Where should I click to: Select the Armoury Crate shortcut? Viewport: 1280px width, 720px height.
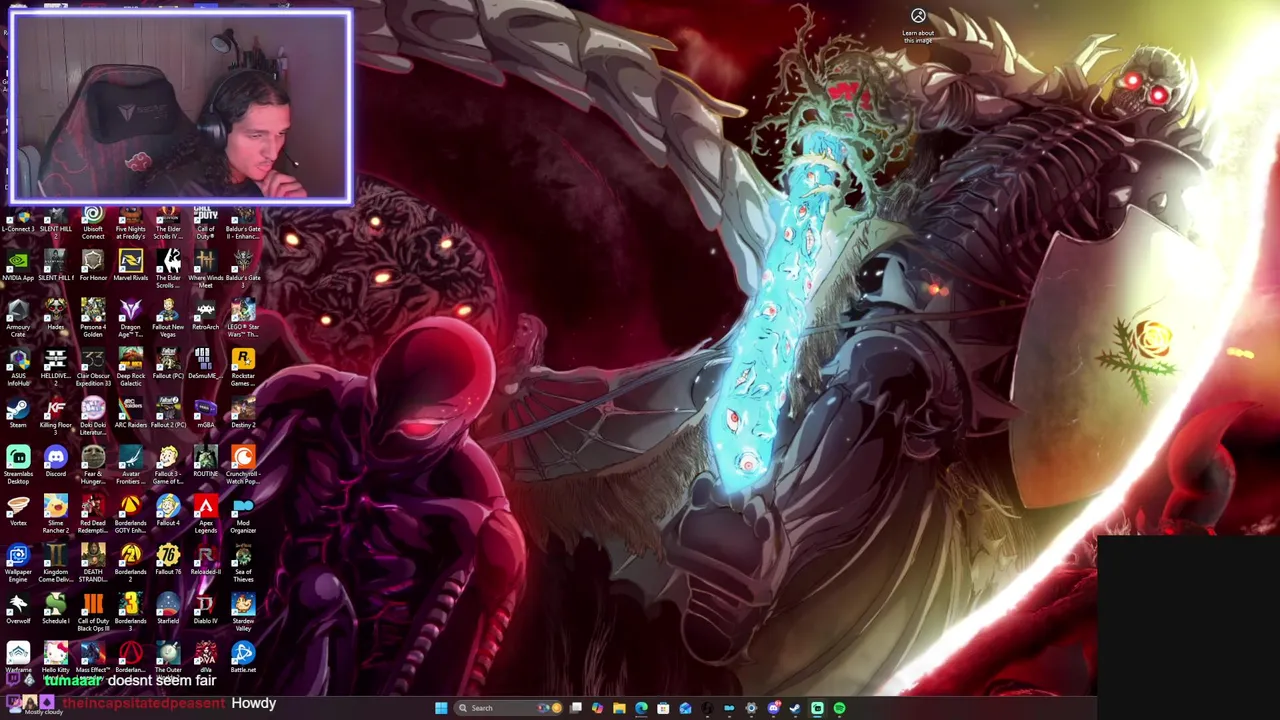18,319
